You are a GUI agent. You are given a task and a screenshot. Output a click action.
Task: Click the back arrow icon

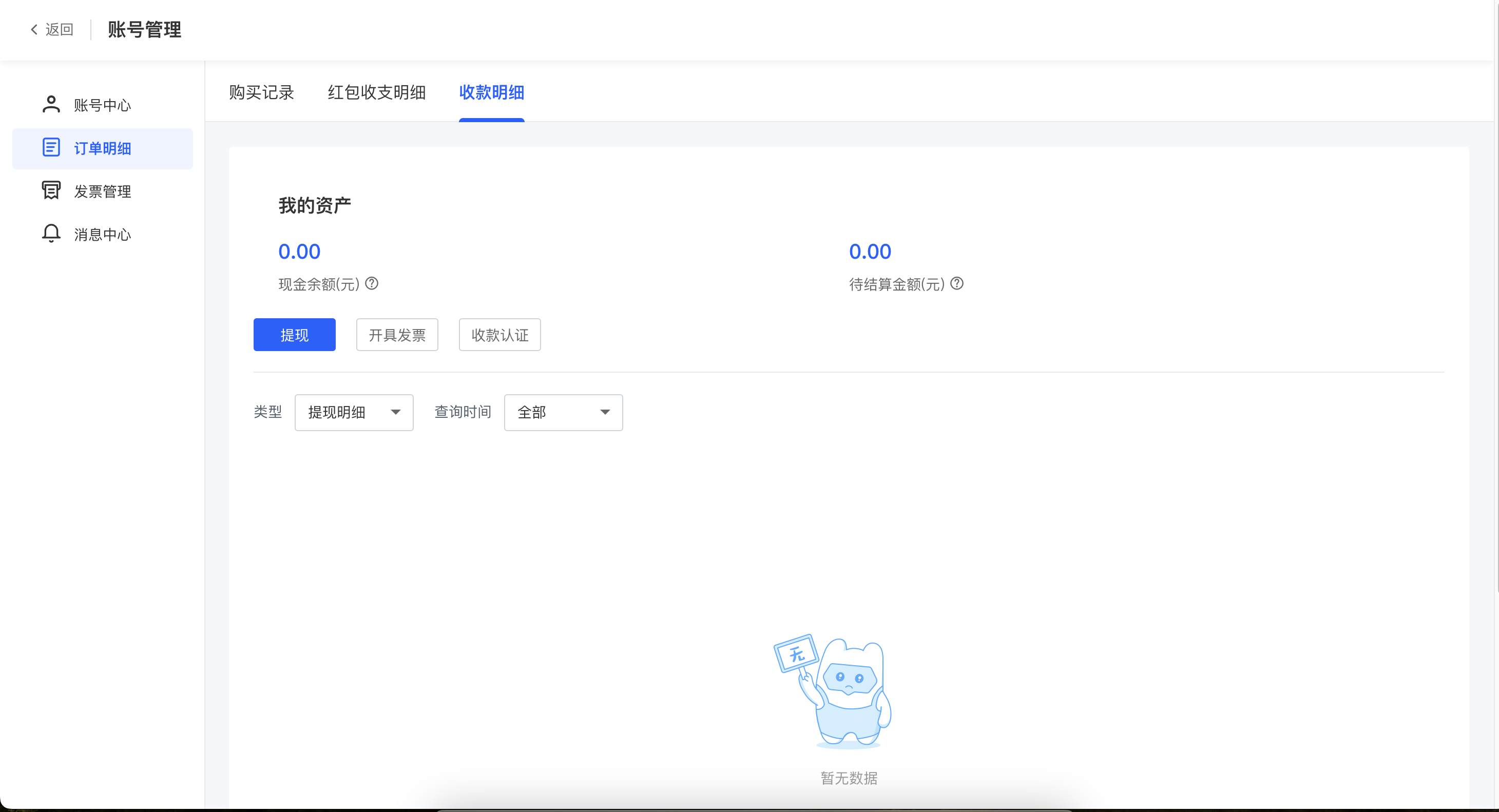pyautogui.click(x=34, y=30)
